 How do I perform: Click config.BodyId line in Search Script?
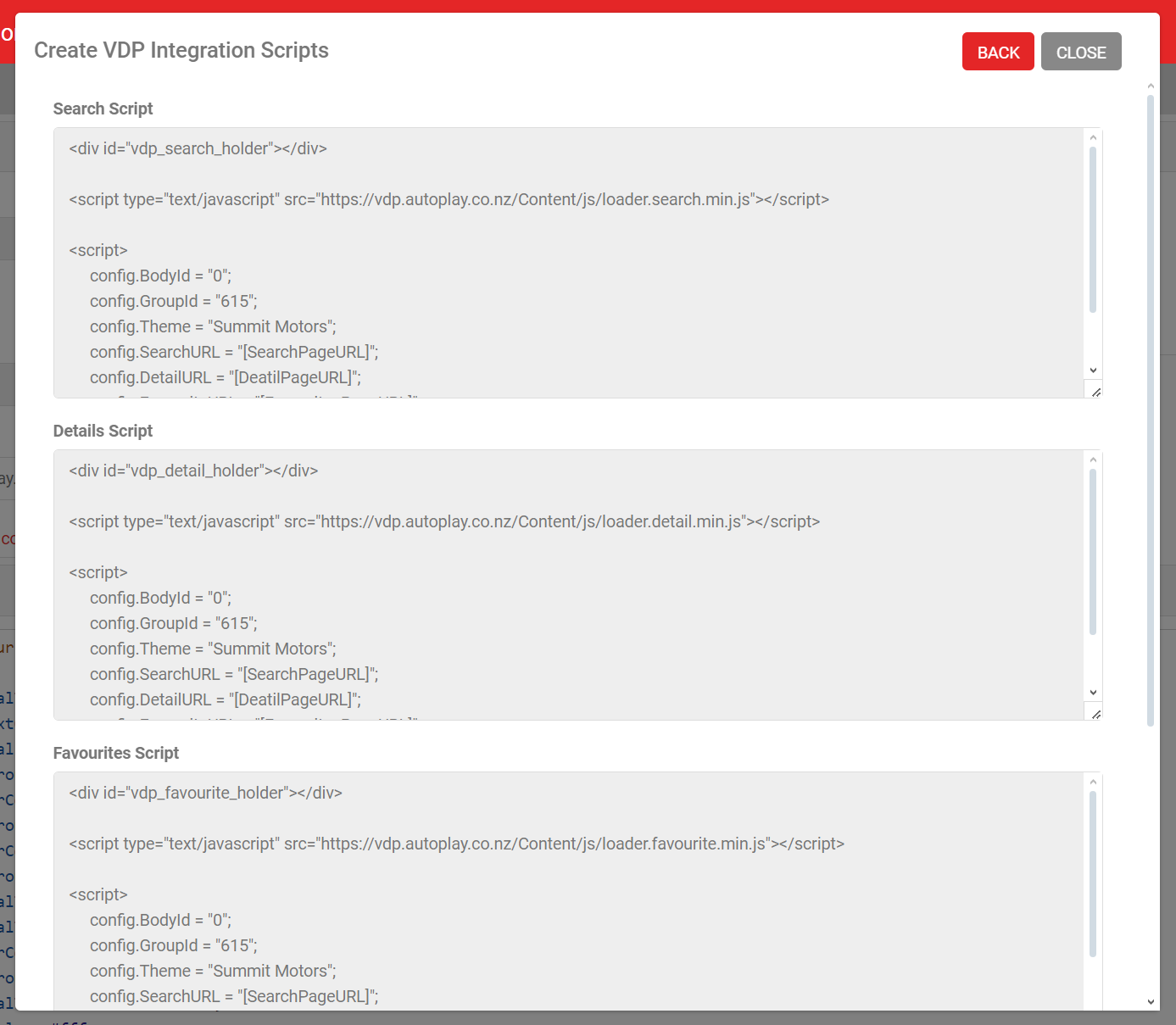tap(160, 276)
